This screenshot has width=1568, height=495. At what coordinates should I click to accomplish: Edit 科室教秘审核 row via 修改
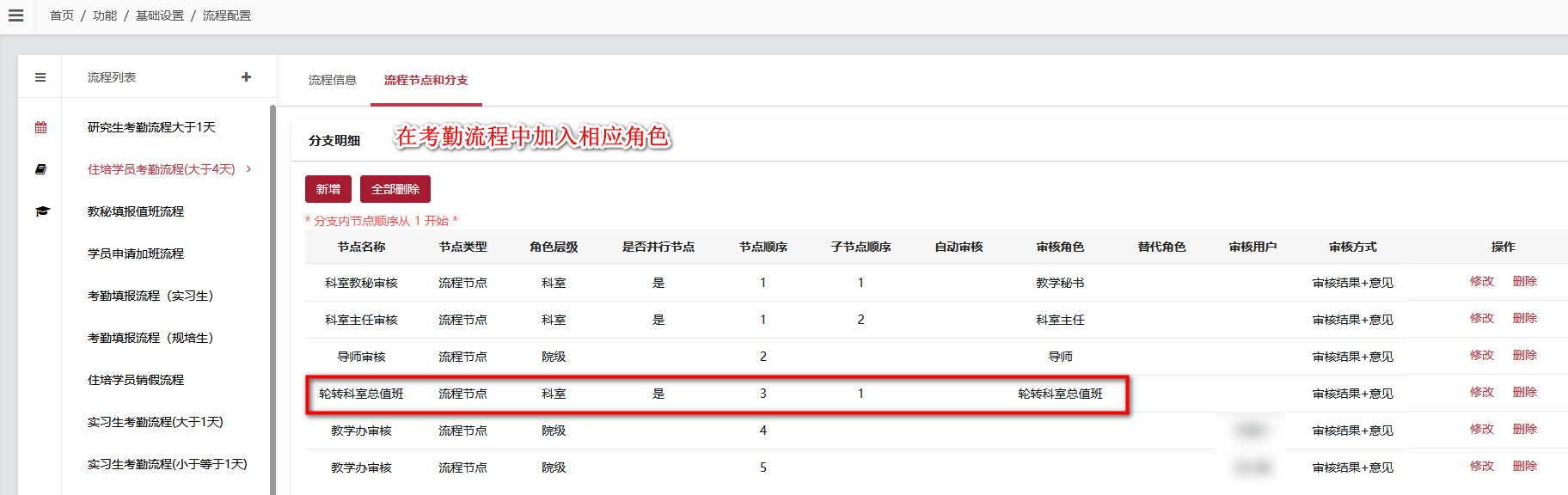tap(1482, 281)
